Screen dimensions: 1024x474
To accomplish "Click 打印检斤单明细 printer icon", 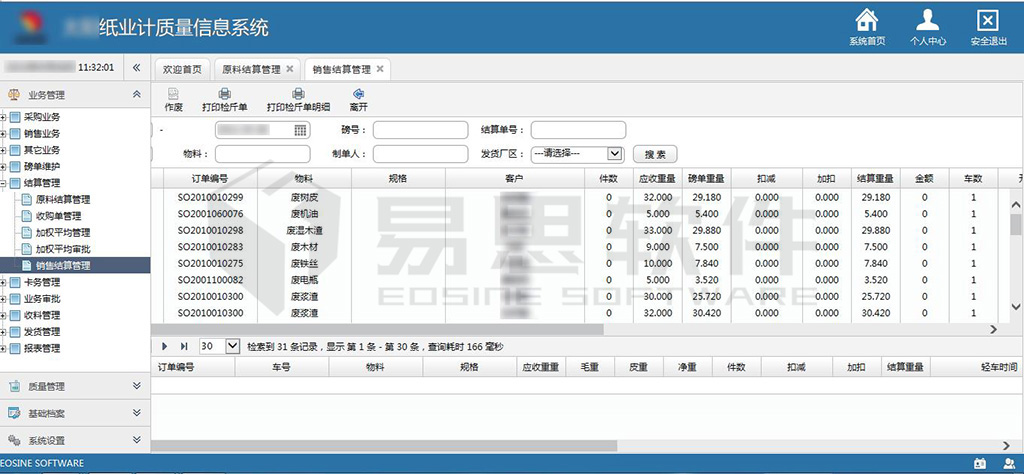I will coord(298,94).
